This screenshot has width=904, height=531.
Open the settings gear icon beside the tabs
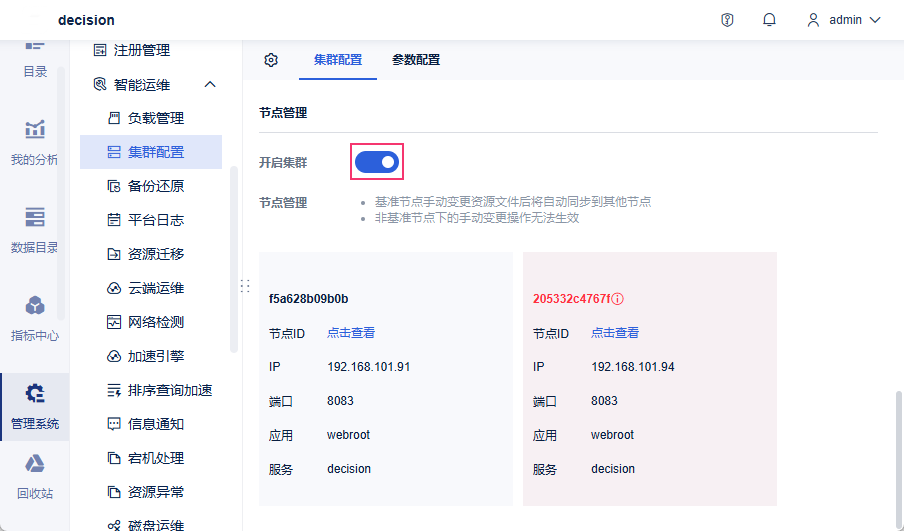pos(271,60)
